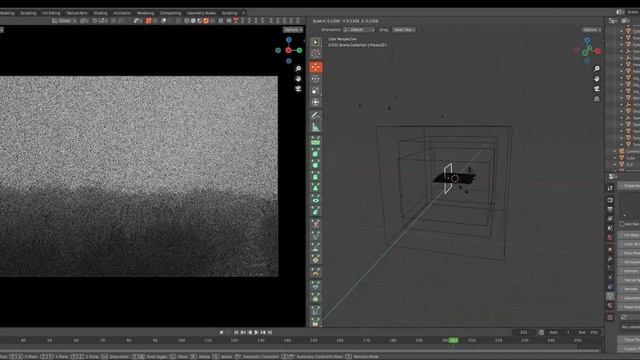Open Options dropdown in left viewport

pyautogui.click(x=293, y=30)
